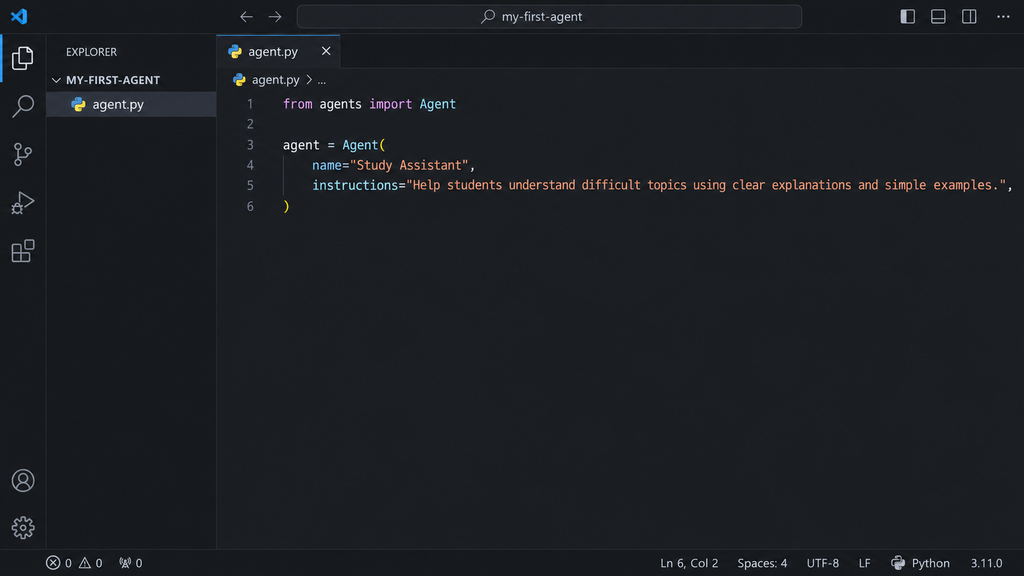This screenshot has height=576, width=1024.
Task: Click the "name" parameter on line 4
Action: 327,165
